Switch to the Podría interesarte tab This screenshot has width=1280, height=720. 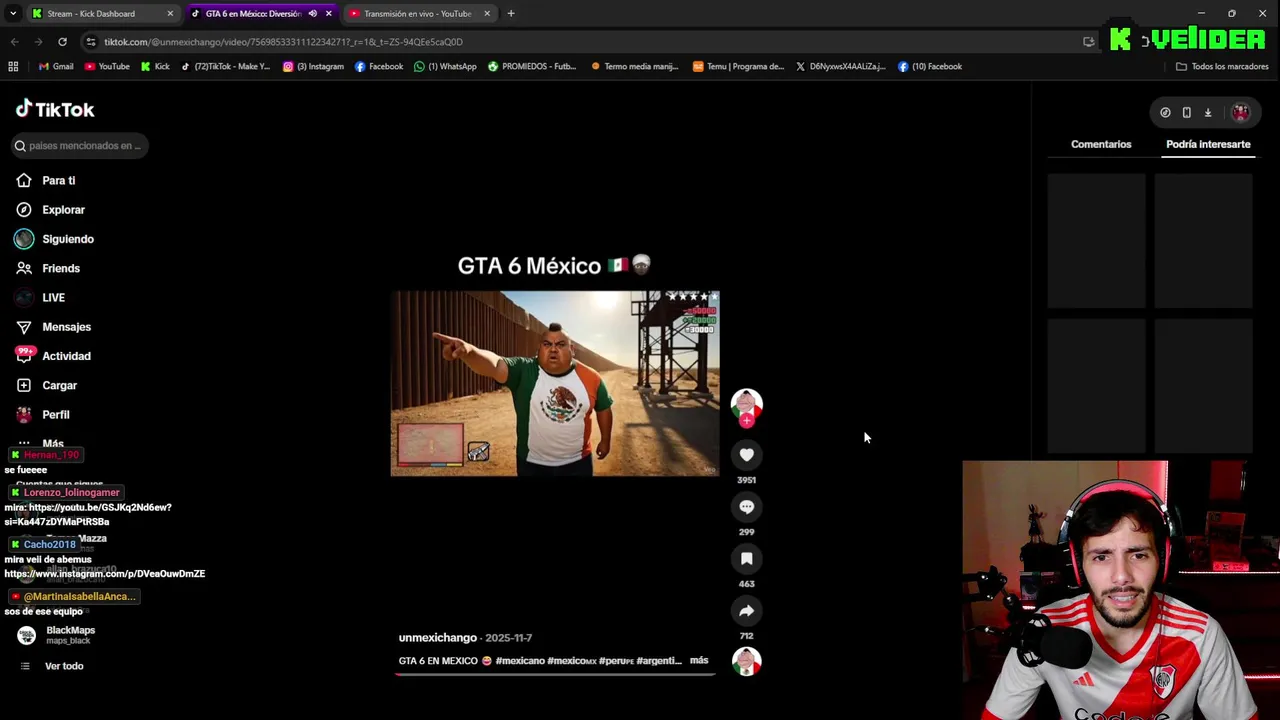click(x=1208, y=144)
